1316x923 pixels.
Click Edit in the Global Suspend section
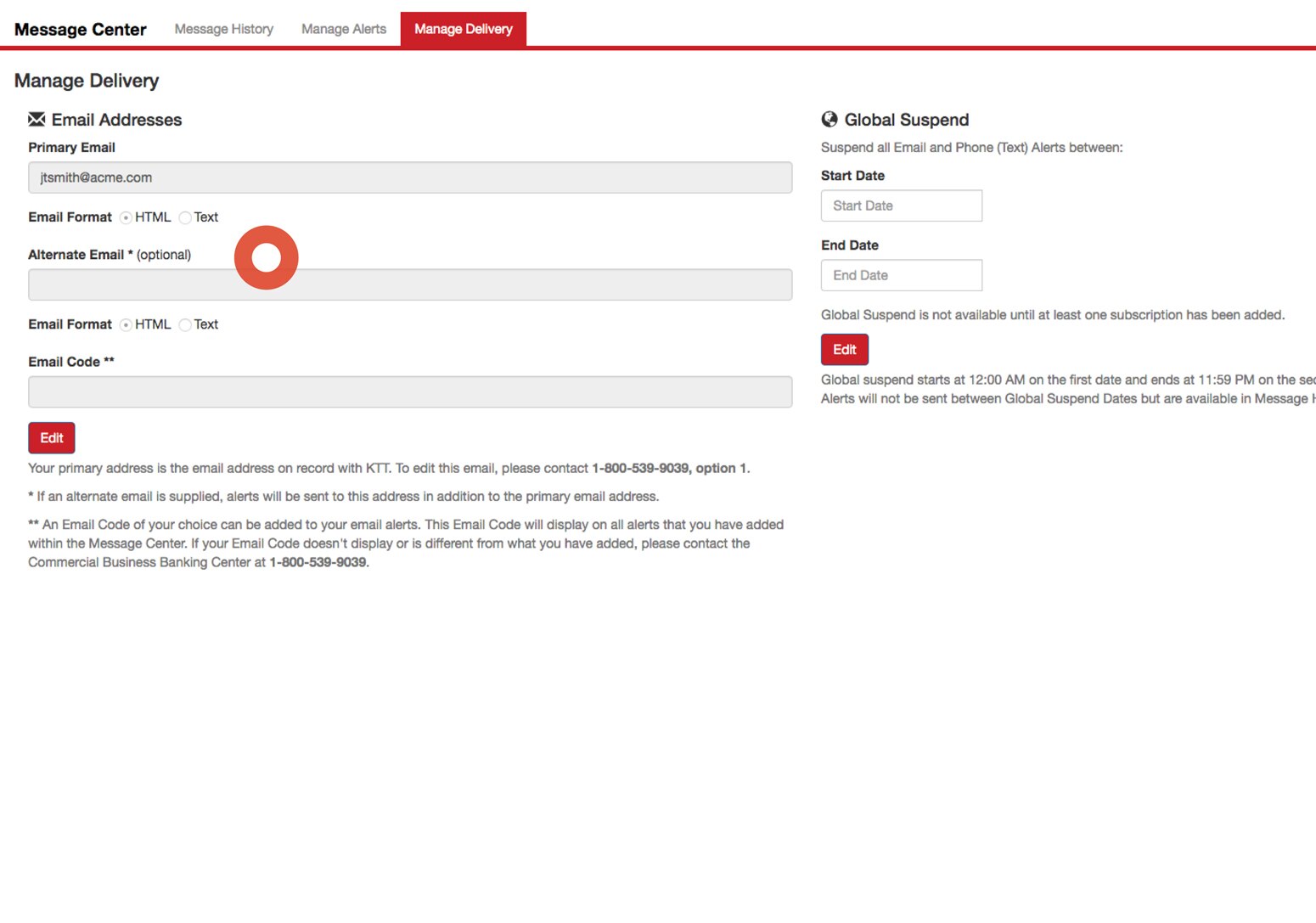pos(844,349)
